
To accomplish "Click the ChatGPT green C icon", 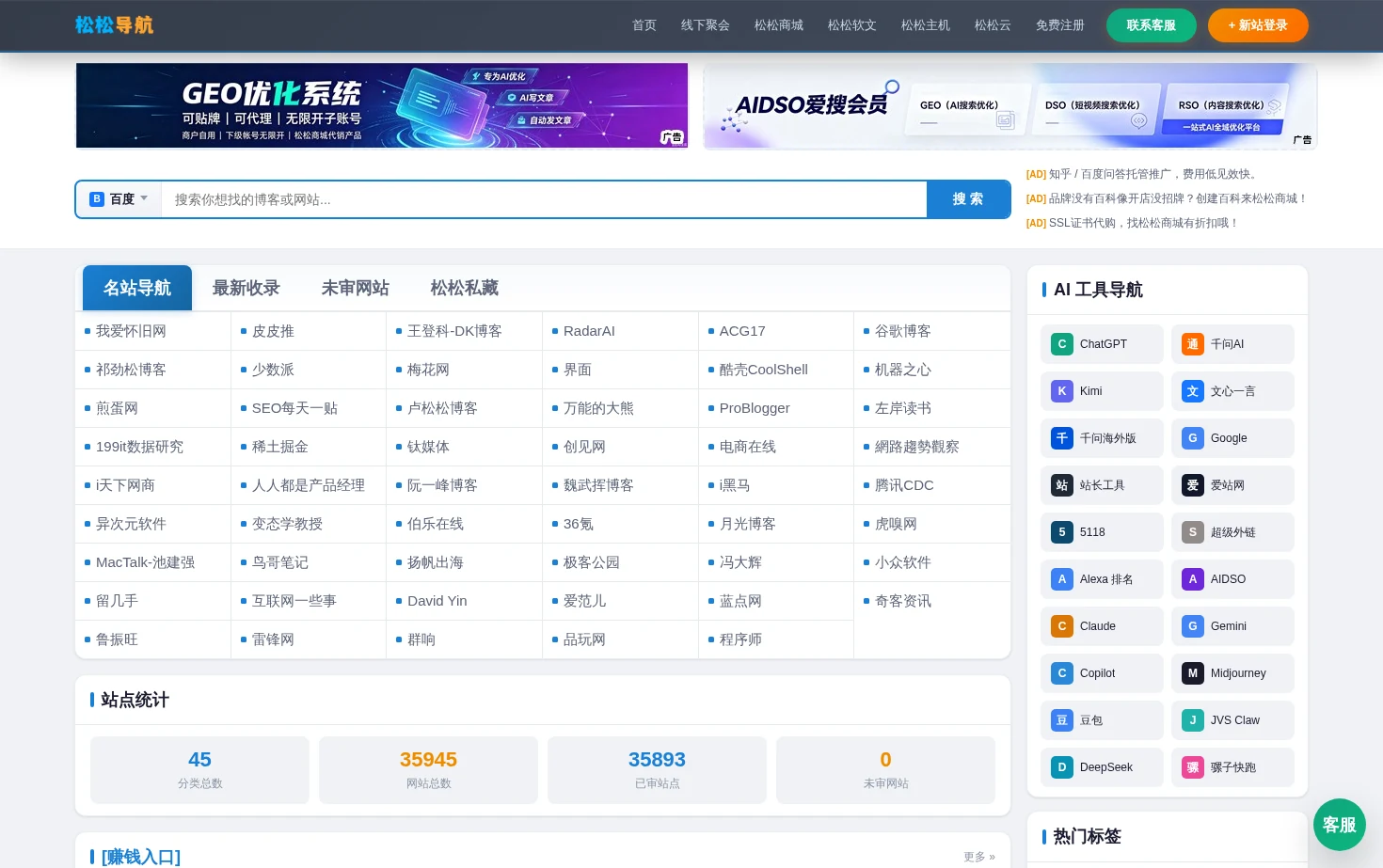I will click(x=1062, y=344).
